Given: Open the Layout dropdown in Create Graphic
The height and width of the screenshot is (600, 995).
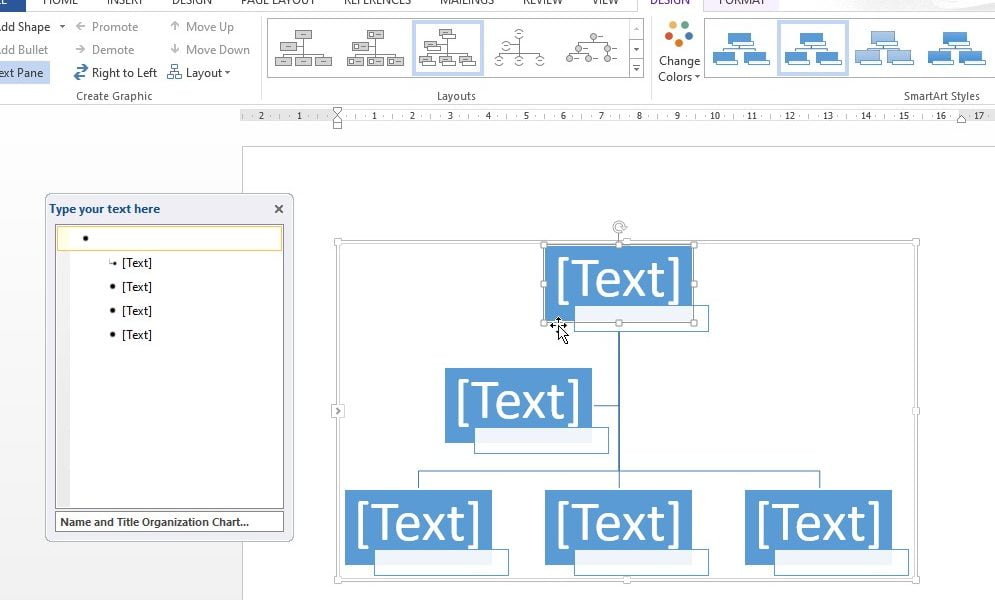Looking at the screenshot, I should point(199,73).
